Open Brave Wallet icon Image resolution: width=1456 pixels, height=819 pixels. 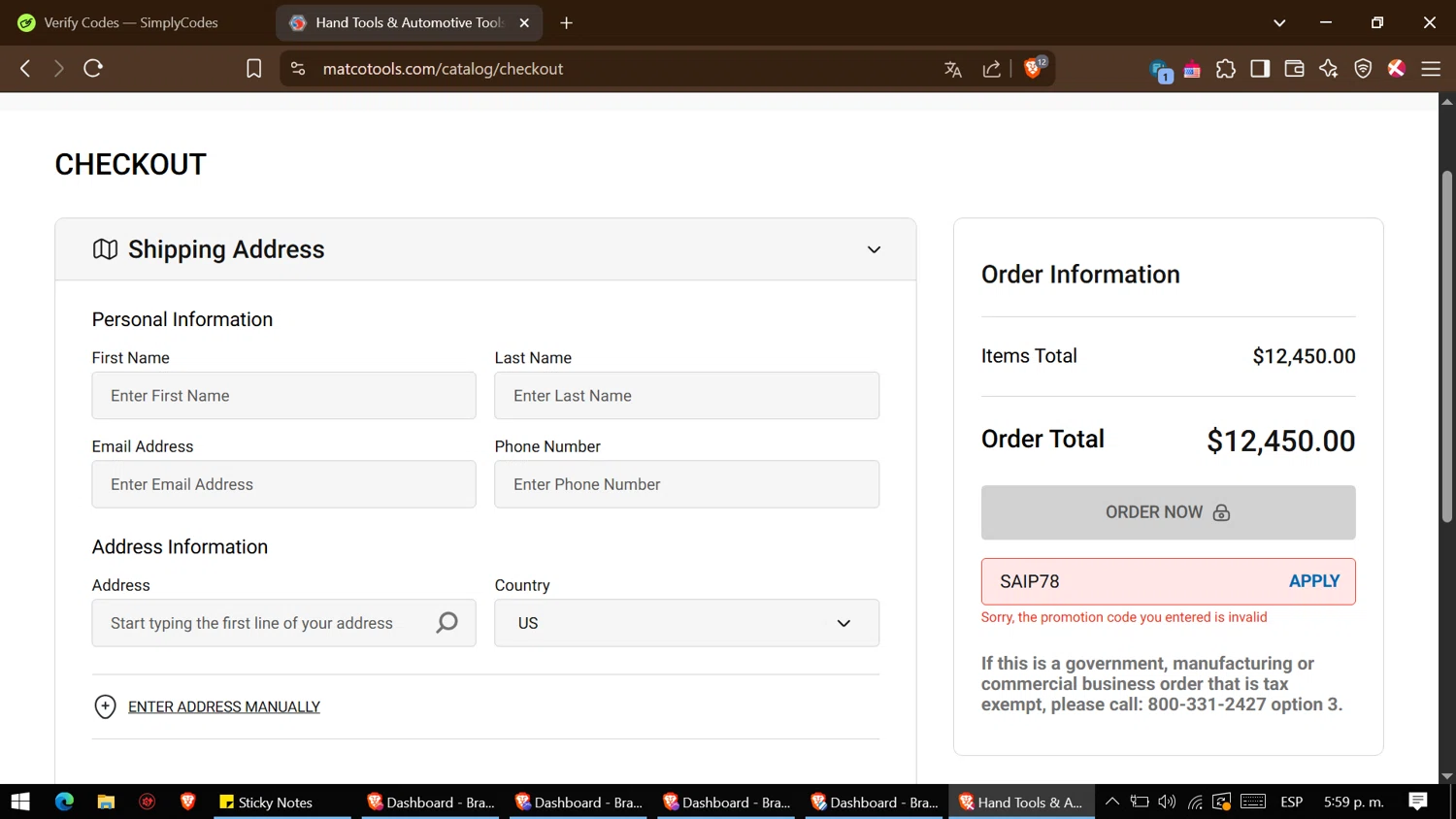click(1294, 69)
